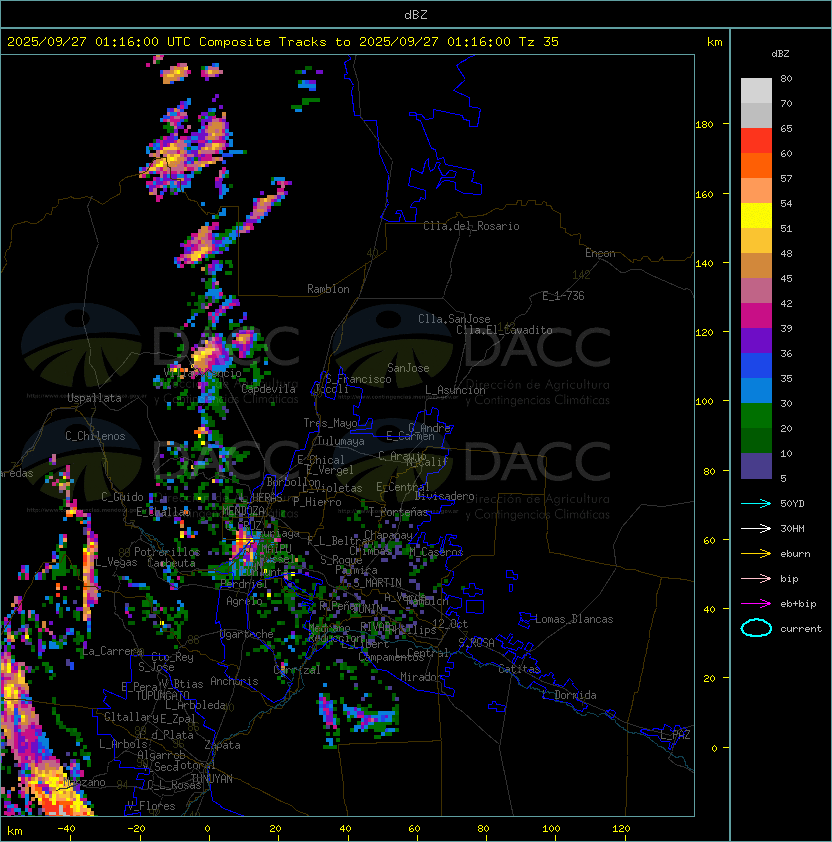Click the '180' tick on the right axis
Image resolution: width=832 pixels, height=842 pixels.
[x=704, y=125]
